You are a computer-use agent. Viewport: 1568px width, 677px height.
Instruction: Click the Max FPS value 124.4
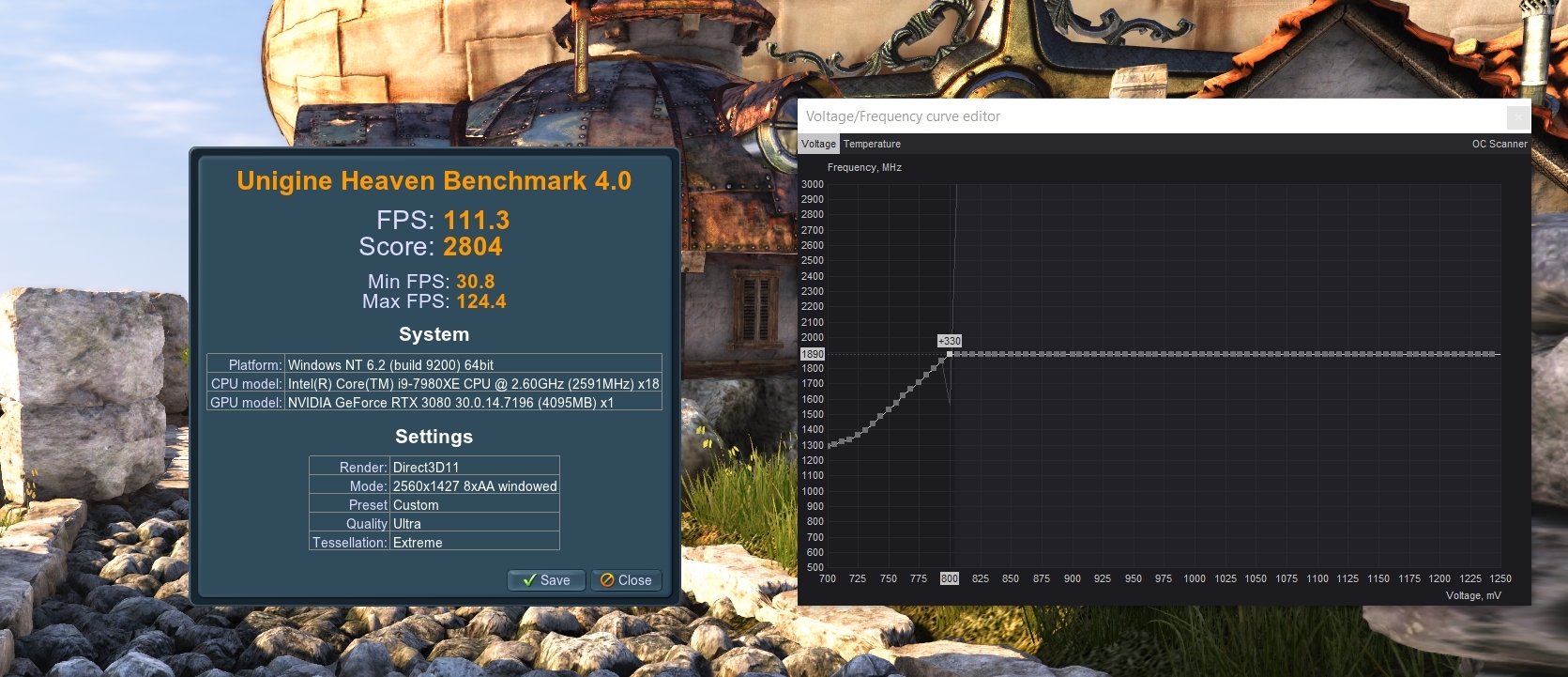[x=481, y=301]
